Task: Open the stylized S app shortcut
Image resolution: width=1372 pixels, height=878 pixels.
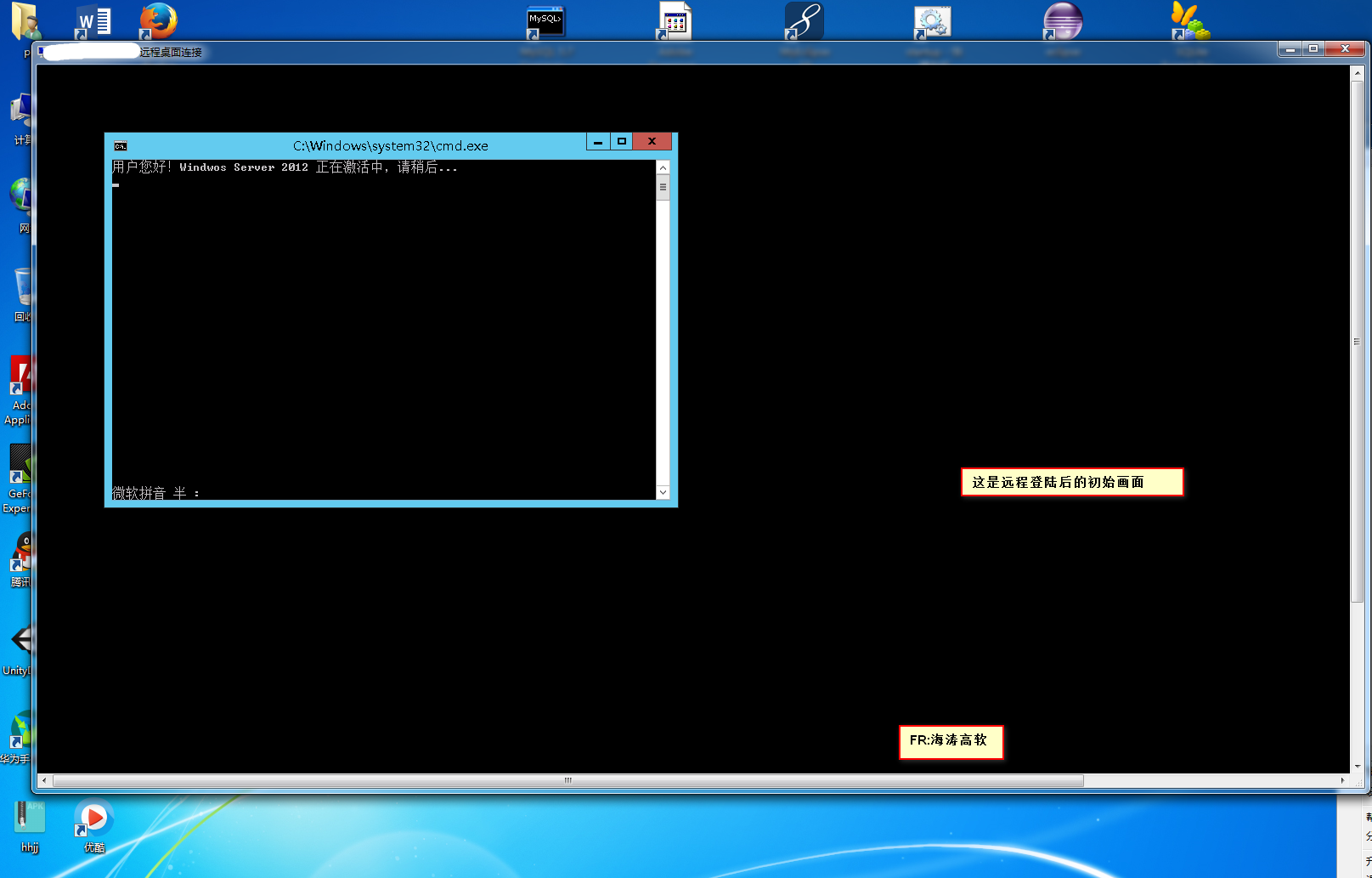Action: tap(804, 21)
